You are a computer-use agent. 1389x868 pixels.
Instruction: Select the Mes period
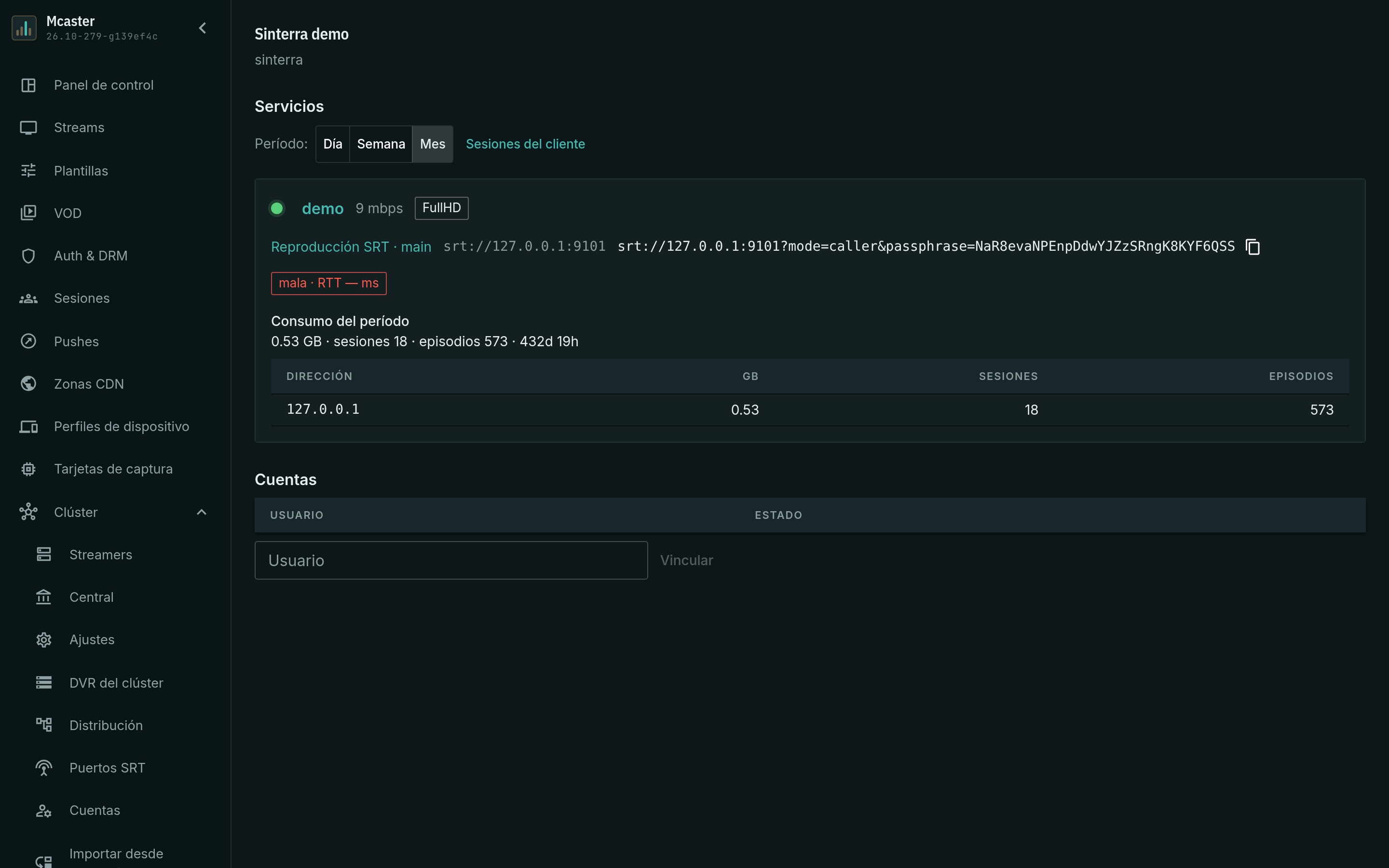click(x=432, y=144)
